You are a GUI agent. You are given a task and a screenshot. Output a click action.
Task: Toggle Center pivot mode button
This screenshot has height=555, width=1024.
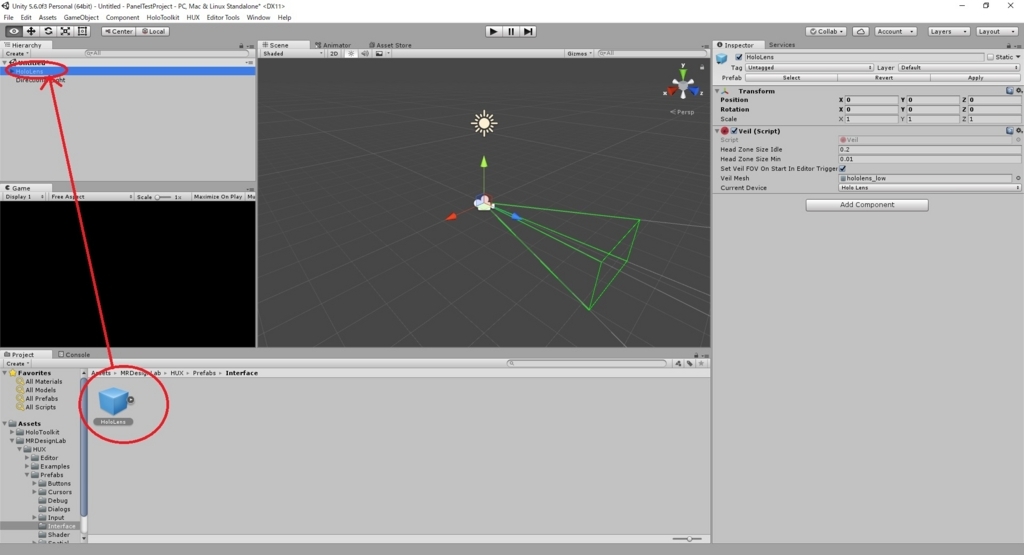tap(118, 31)
